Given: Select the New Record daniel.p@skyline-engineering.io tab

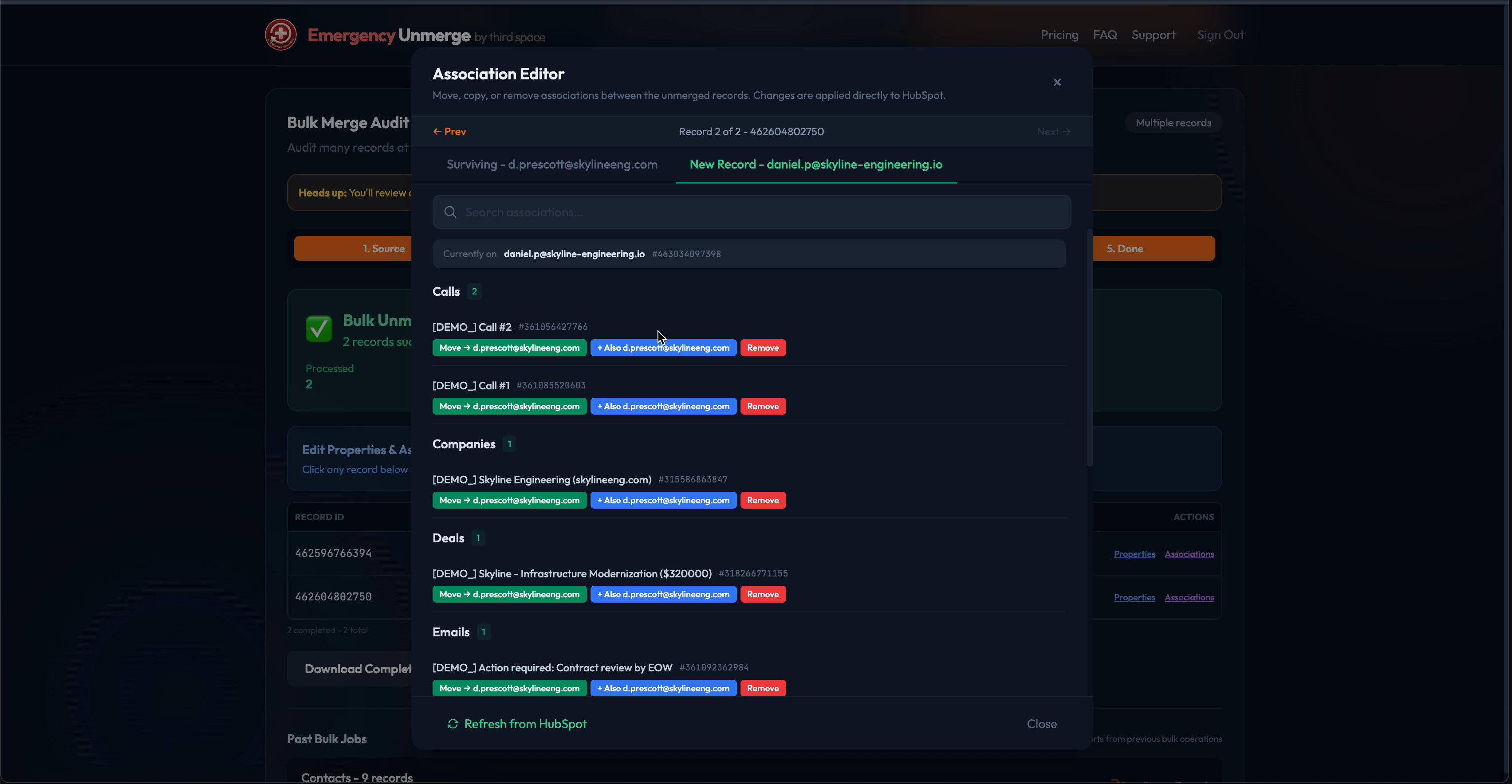Looking at the screenshot, I should 816,165.
